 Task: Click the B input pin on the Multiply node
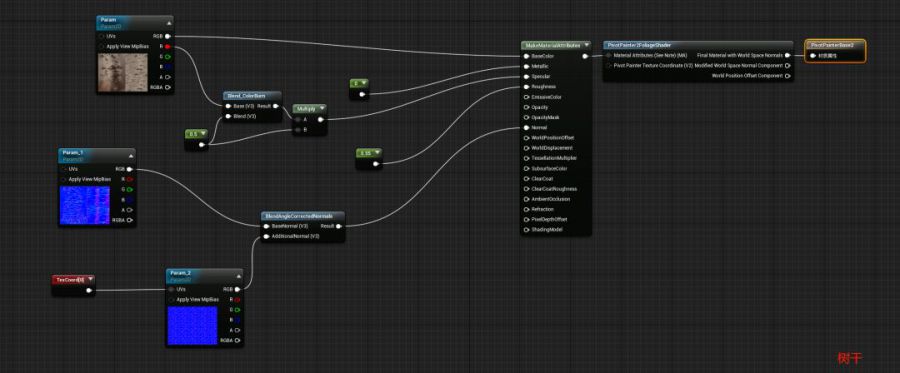(x=298, y=130)
